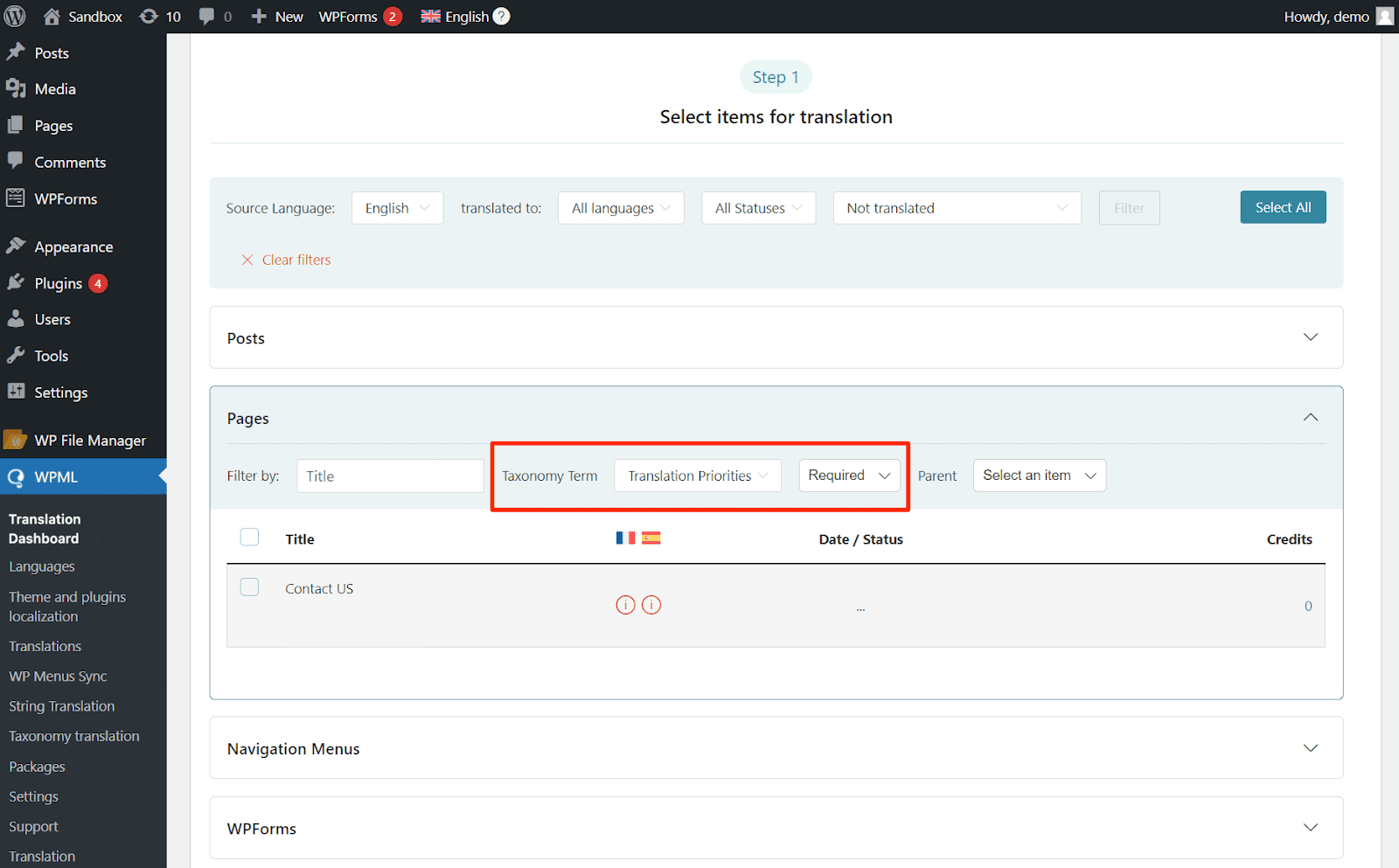Click the Sandbox home icon

(x=52, y=16)
